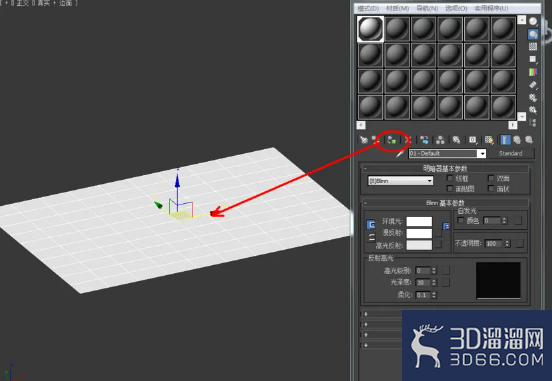Viewport: 552px width, 381px height.
Task: Toggle the ambient-diffuse map lock button
Action: [x=446, y=226]
